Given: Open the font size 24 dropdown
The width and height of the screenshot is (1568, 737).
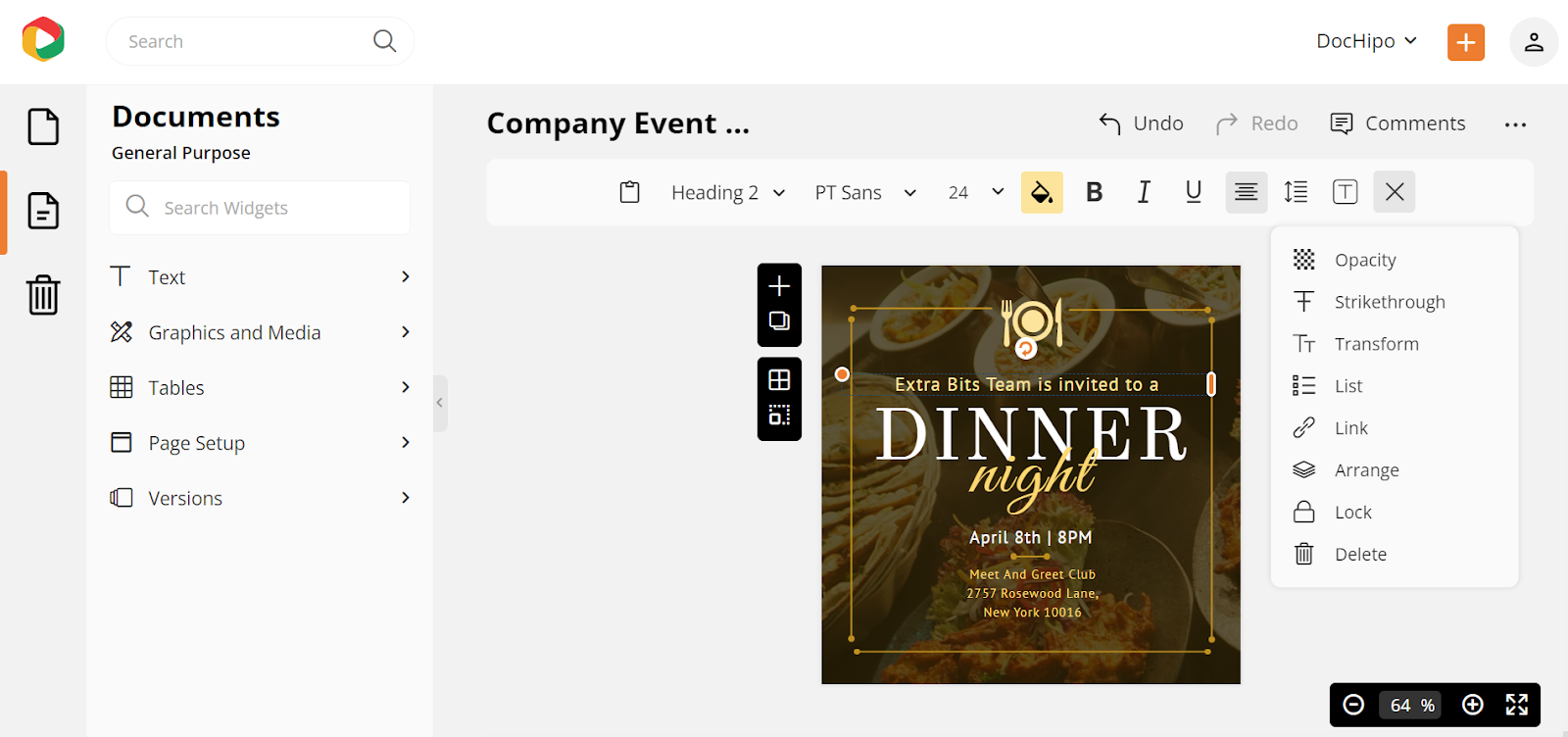Looking at the screenshot, I should click(976, 193).
